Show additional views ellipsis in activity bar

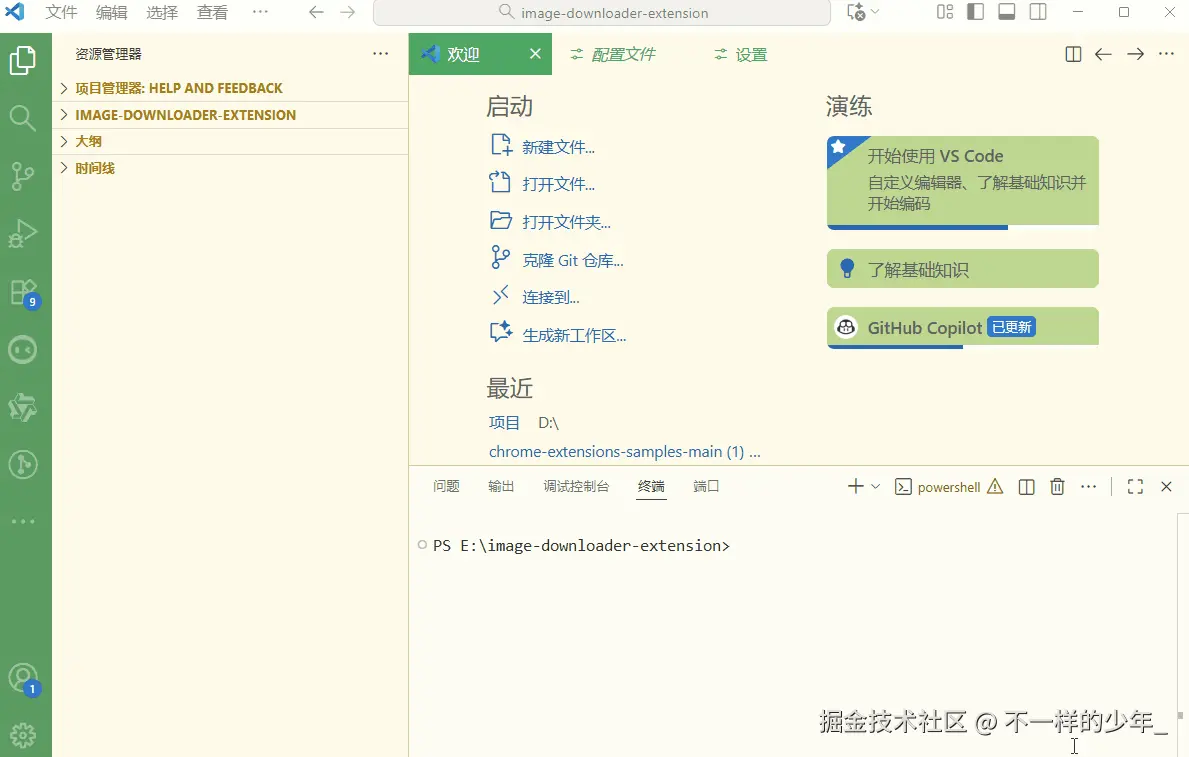click(23, 522)
